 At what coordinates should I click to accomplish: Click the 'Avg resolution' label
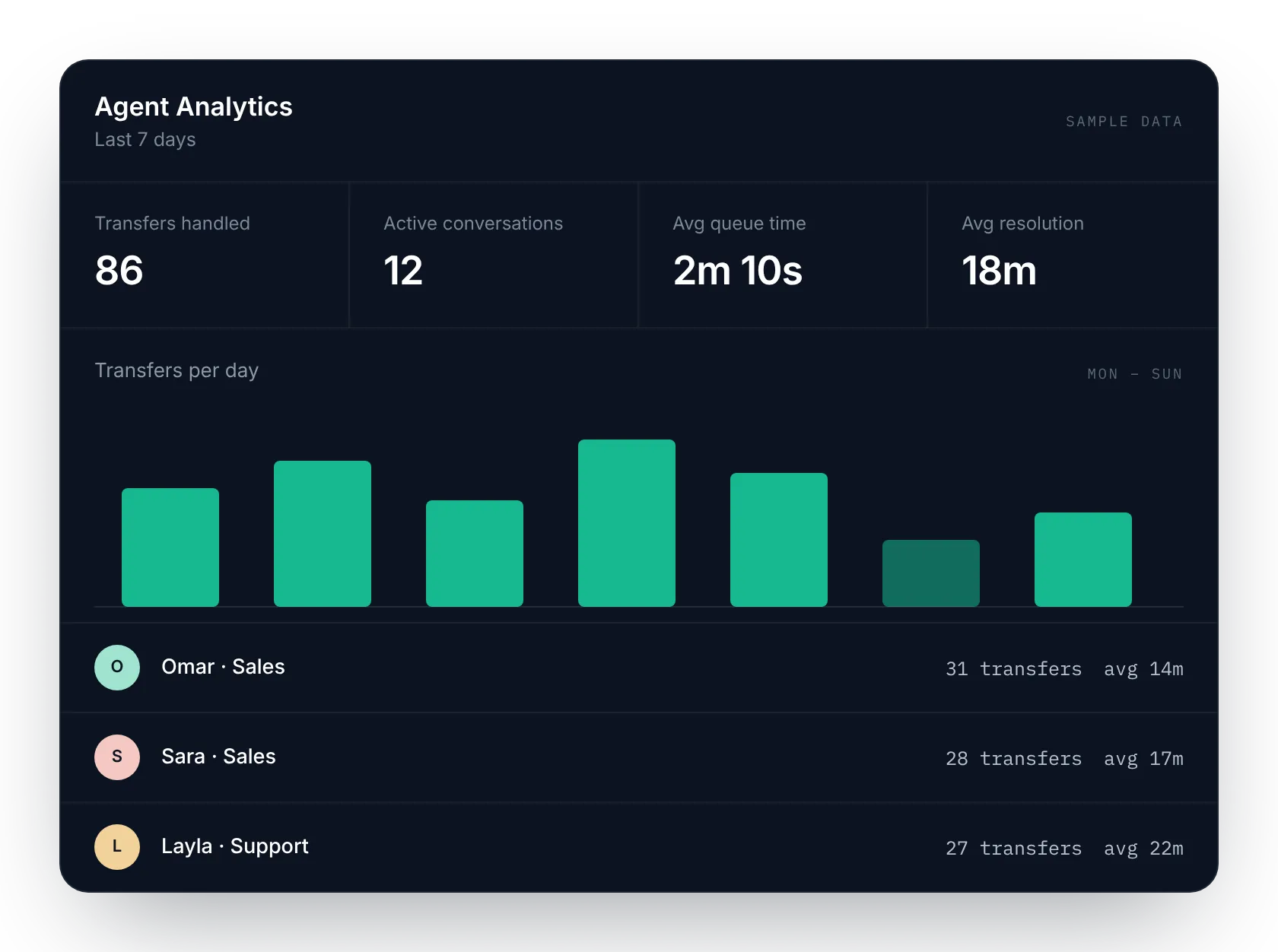coord(1023,224)
